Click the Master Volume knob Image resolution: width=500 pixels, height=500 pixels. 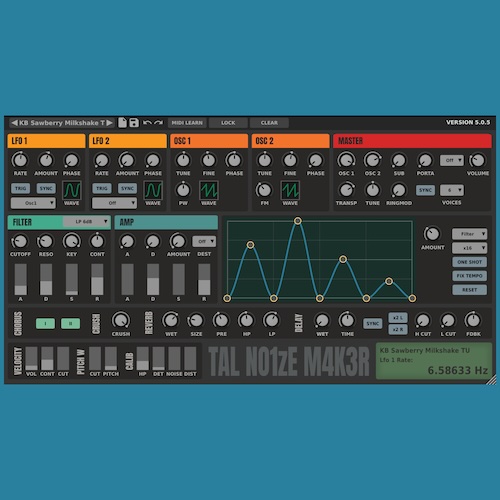478,160
